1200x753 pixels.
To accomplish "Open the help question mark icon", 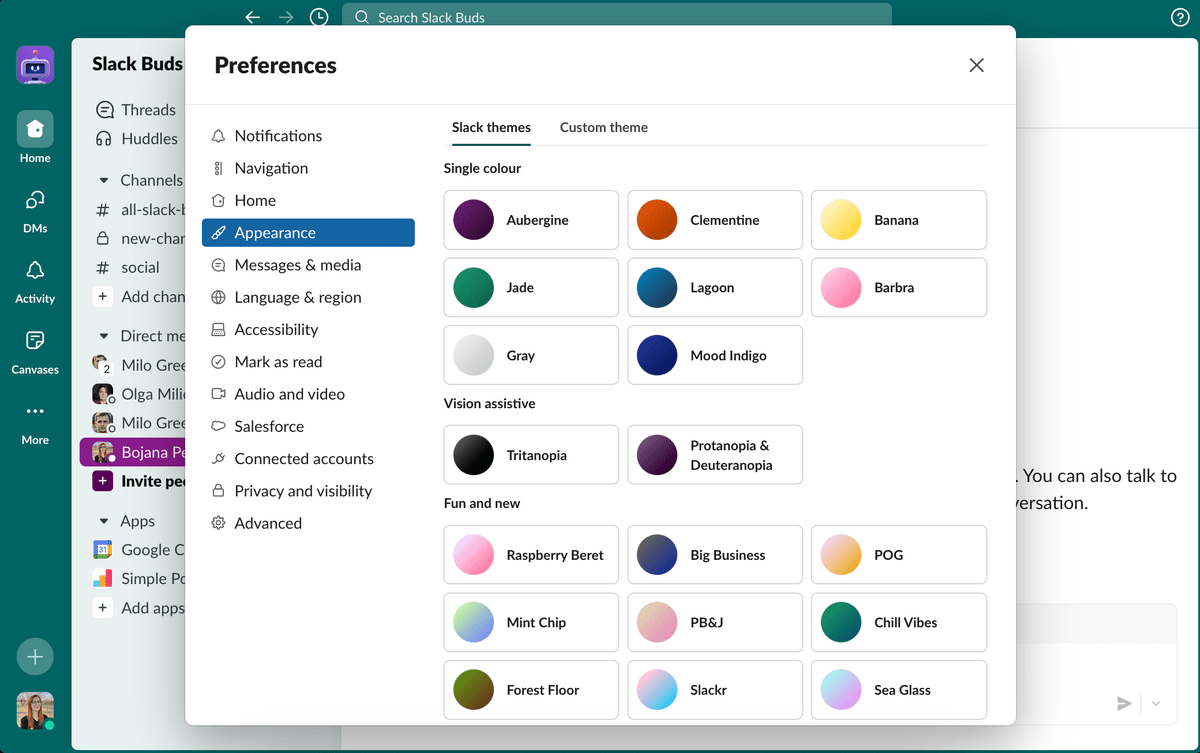I will click(1179, 17).
